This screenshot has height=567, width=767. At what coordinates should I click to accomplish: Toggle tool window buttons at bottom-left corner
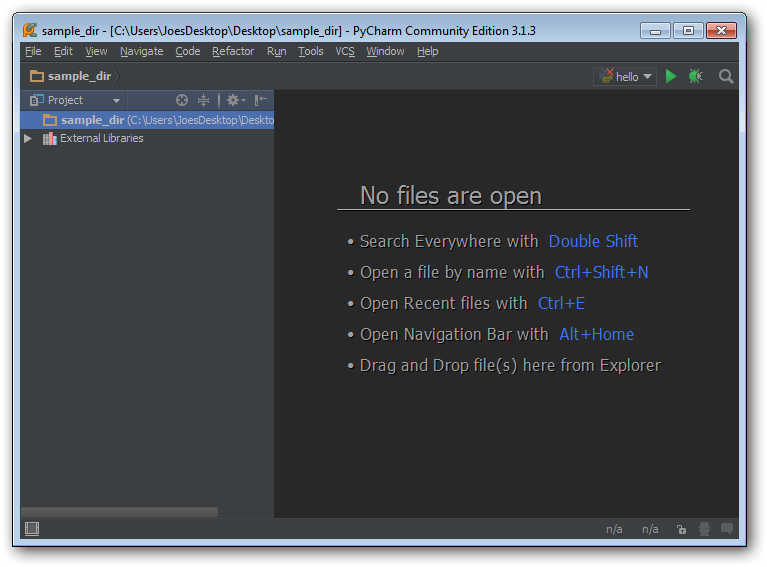coord(32,528)
